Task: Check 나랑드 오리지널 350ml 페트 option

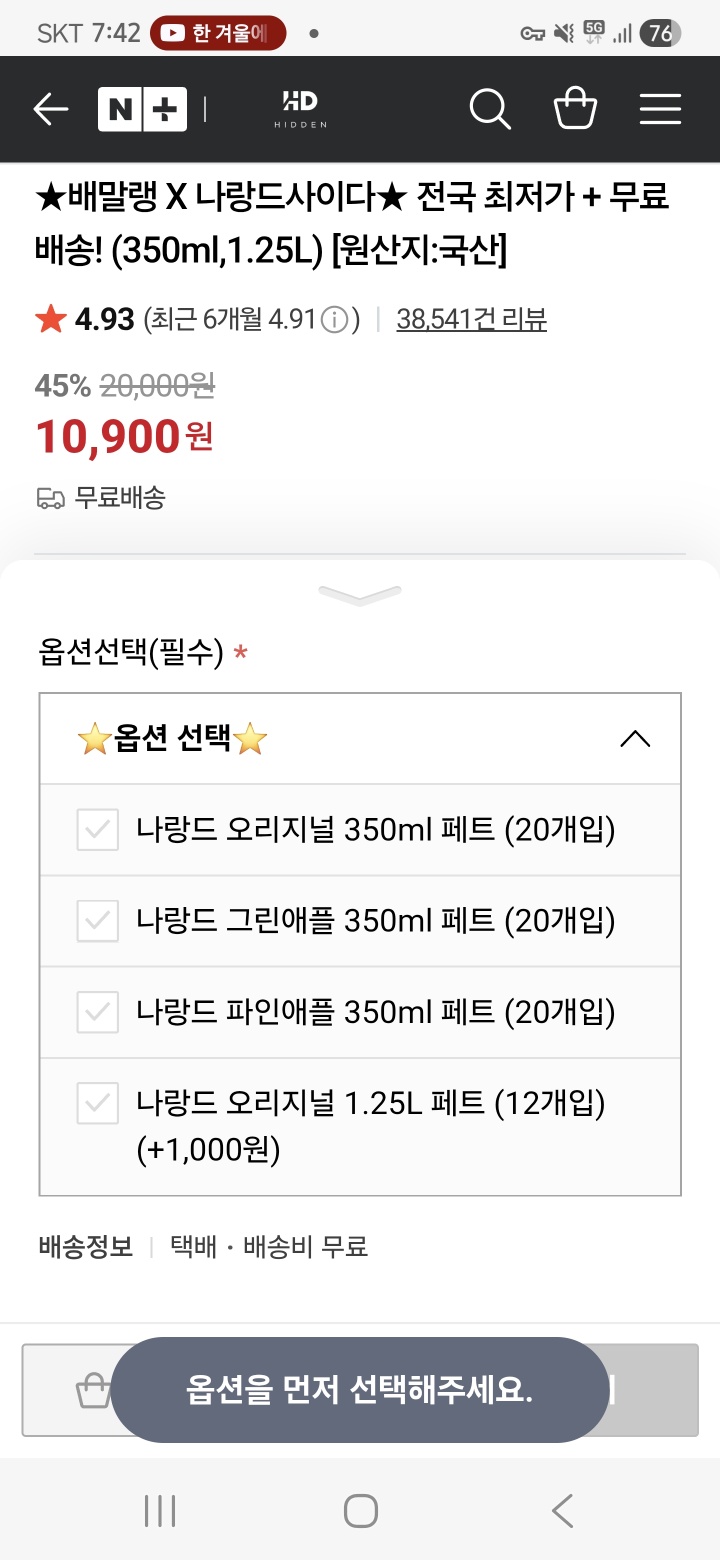Action: (x=98, y=830)
